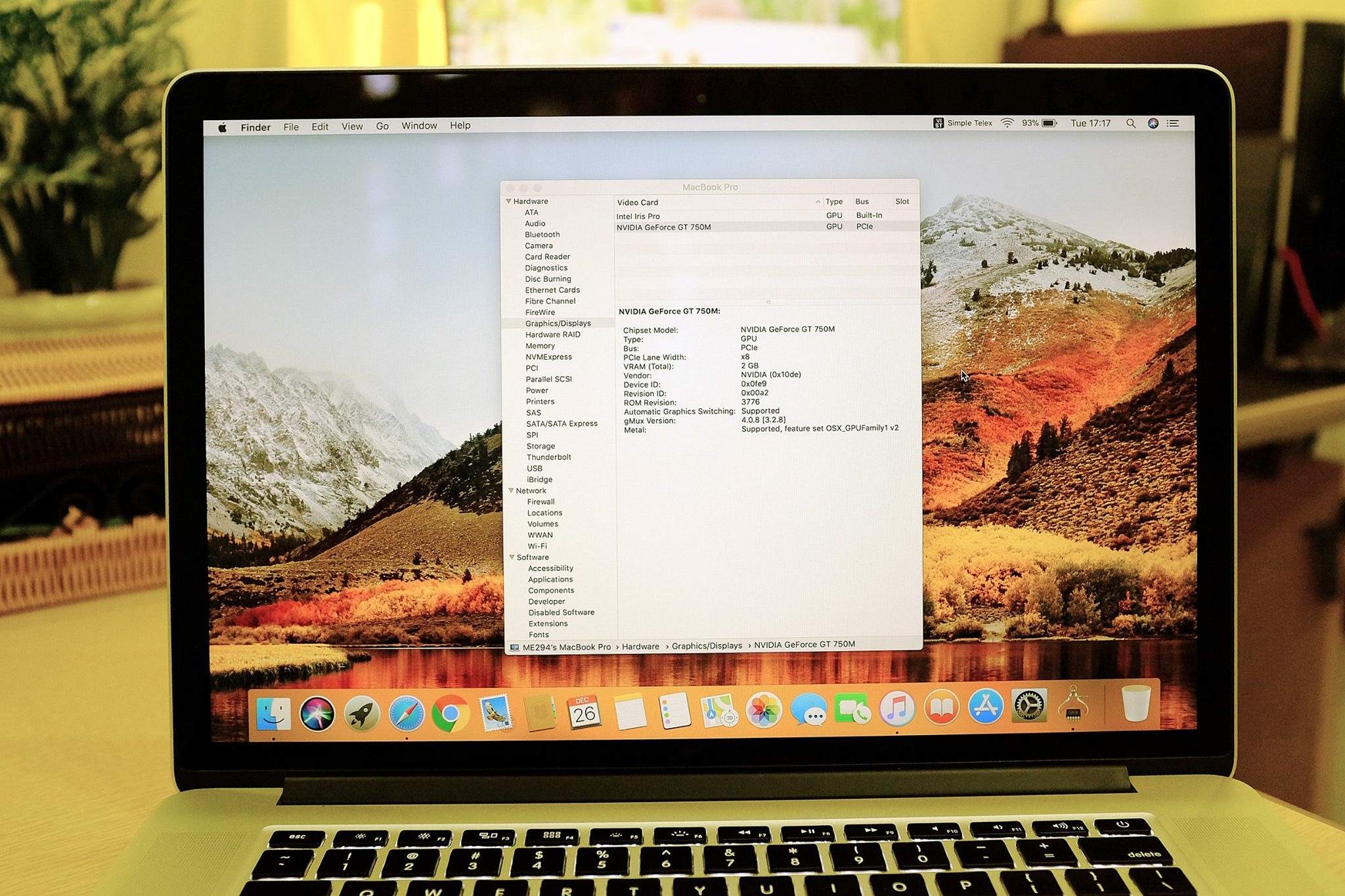Select Storage in the sidebar
The image size is (1345, 896).
(x=540, y=446)
